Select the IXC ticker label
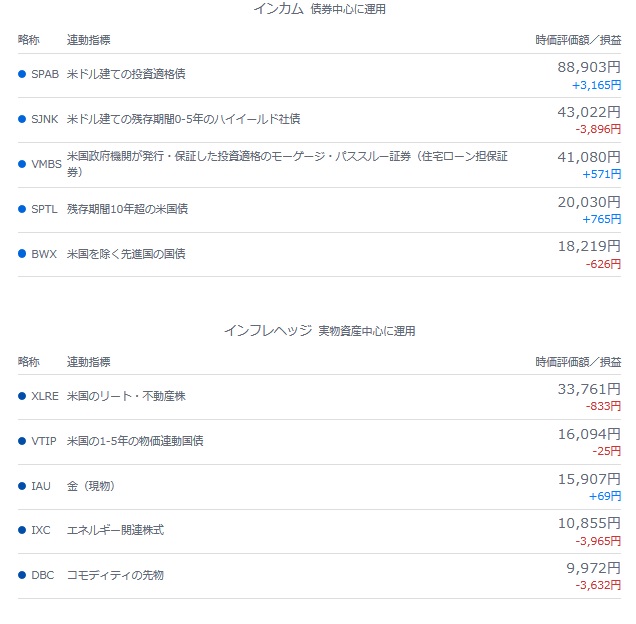This screenshot has width=636, height=624. [41, 531]
